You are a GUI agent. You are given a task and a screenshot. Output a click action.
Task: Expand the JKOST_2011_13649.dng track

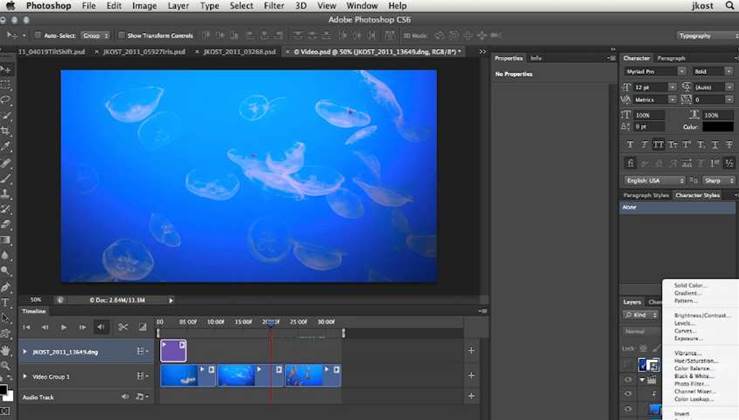[24, 351]
